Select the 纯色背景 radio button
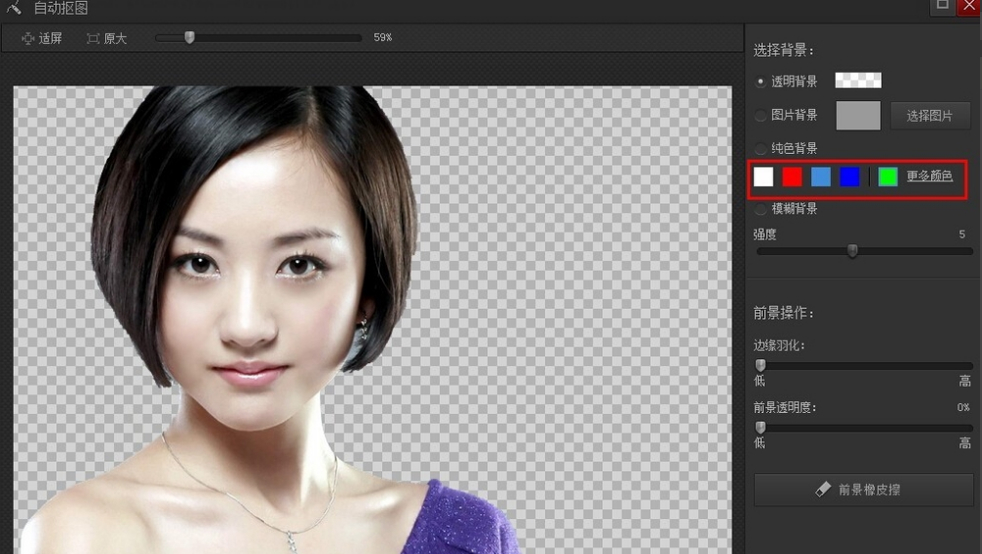Image resolution: width=982 pixels, height=554 pixels. [x=760, y=148]
